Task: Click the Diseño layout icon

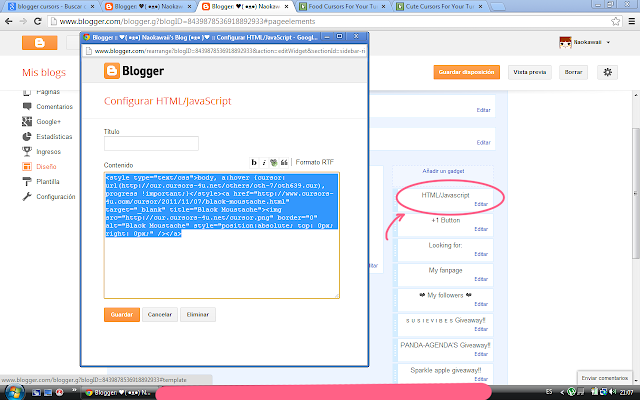Action: click(27, 167)
